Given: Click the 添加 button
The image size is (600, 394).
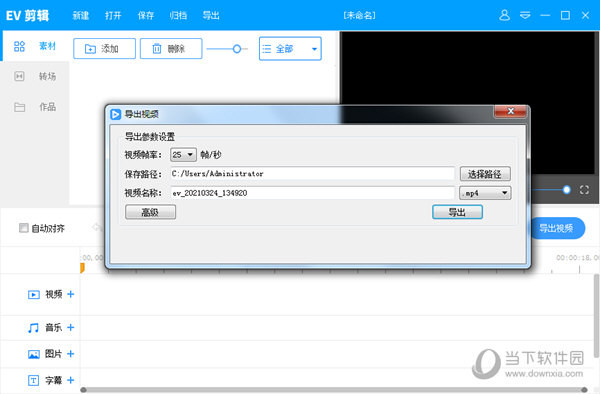Looking at the screenshot, I should pyautogui.click(x=104, y=49).
